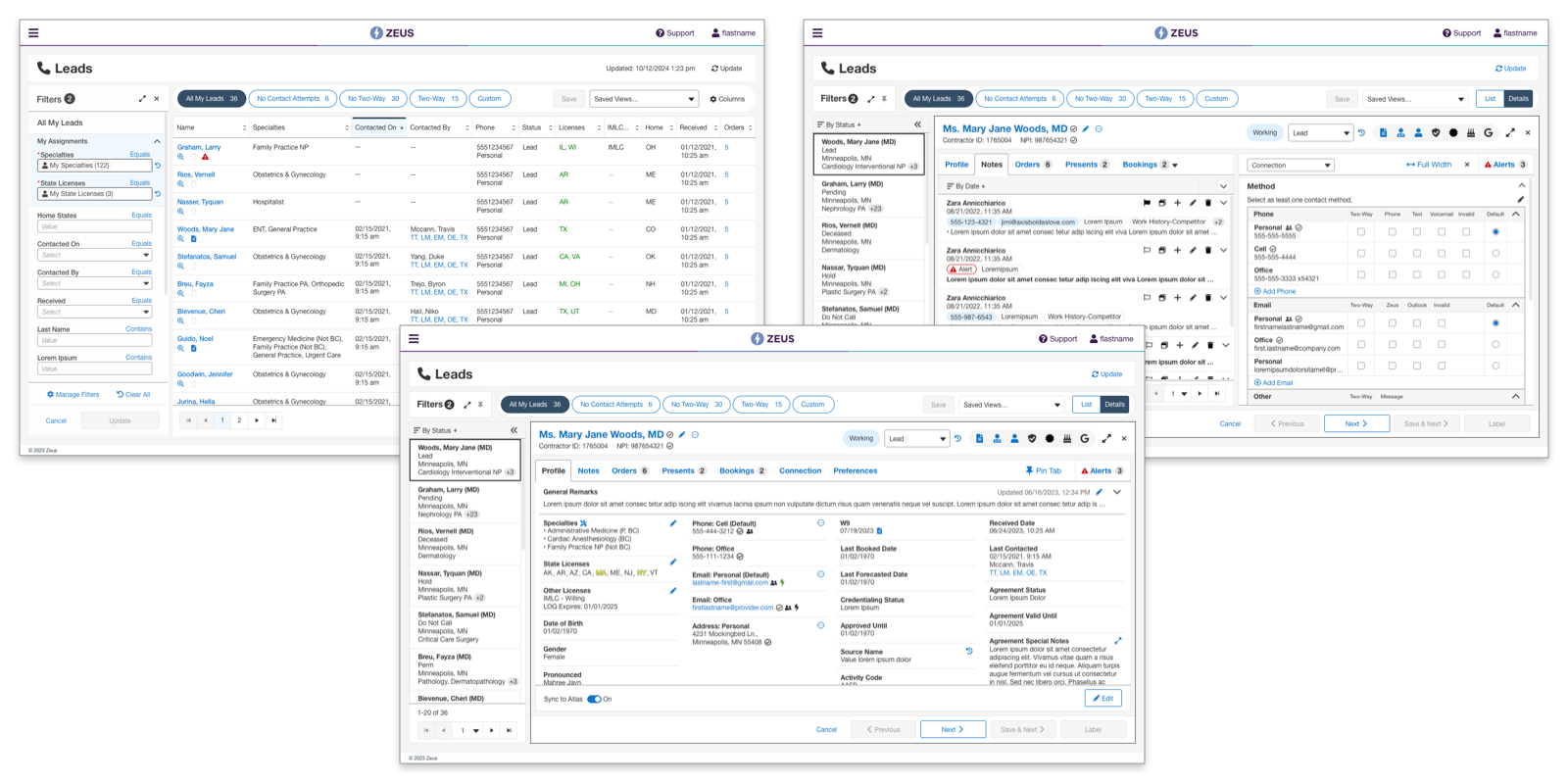Image resolution: width=1568 pixels, height=784 pixels.
Task: Check Phone box for Office 555-555-3333 row
Action: [1393, 275]
